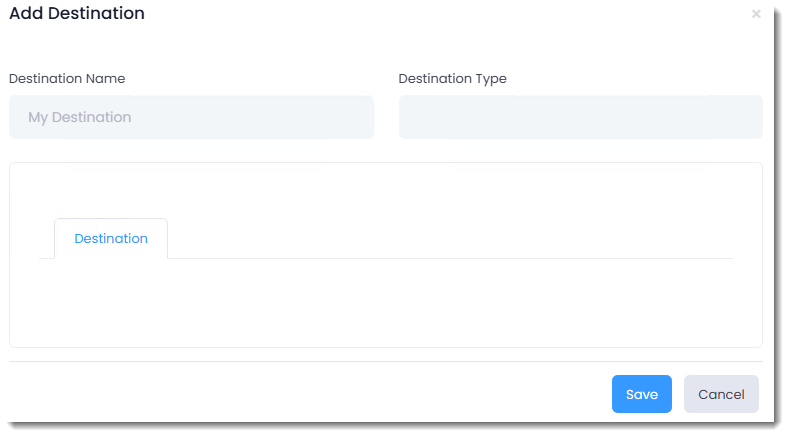Save the new destination

point(641,394)
